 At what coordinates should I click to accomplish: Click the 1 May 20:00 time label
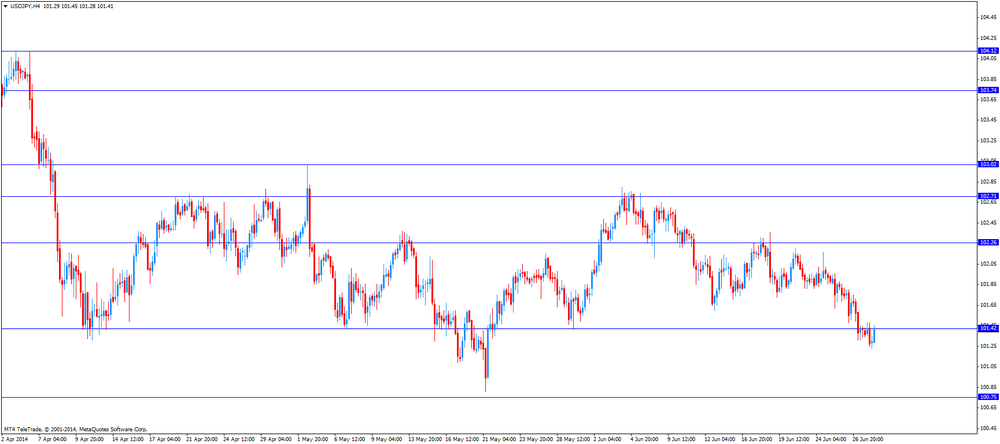312,440
